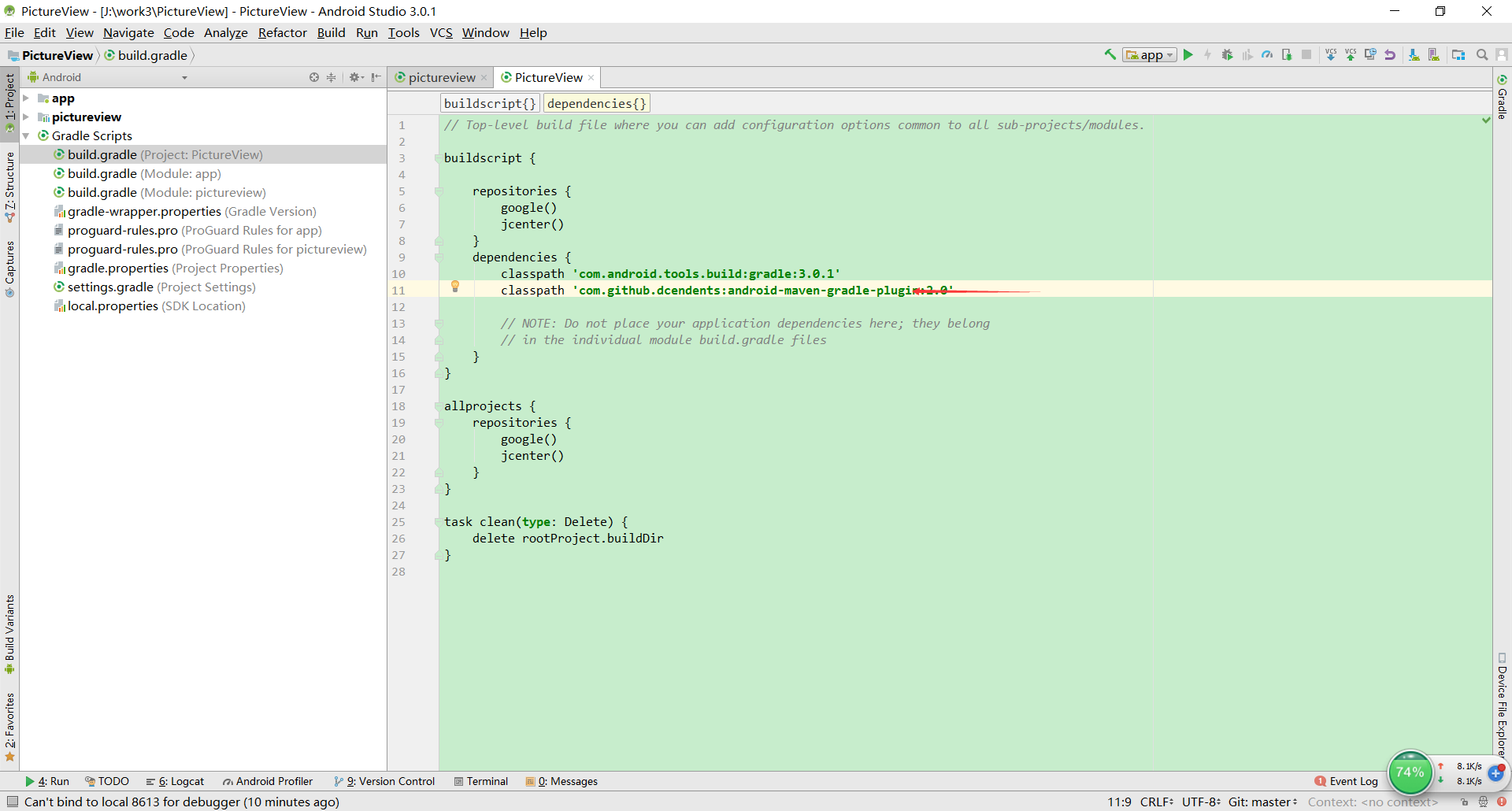The height and width of the screenshot is (811, 1512).
Task: Toggle the Captures tool window
Action: 9,268
